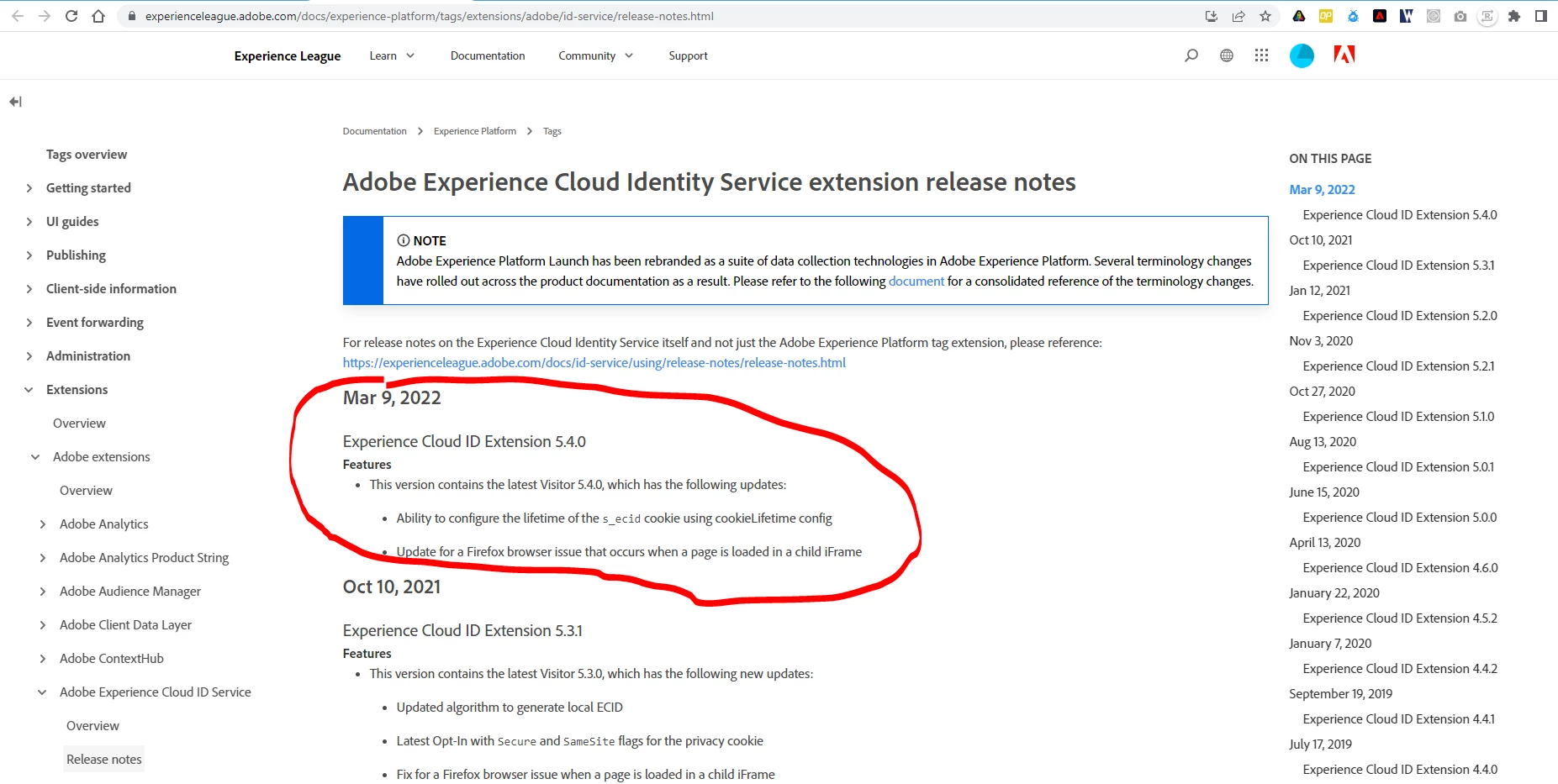Open the blue user profile avatar
The width and height of the screenshot is (1558, 784).
(1302, 55)
